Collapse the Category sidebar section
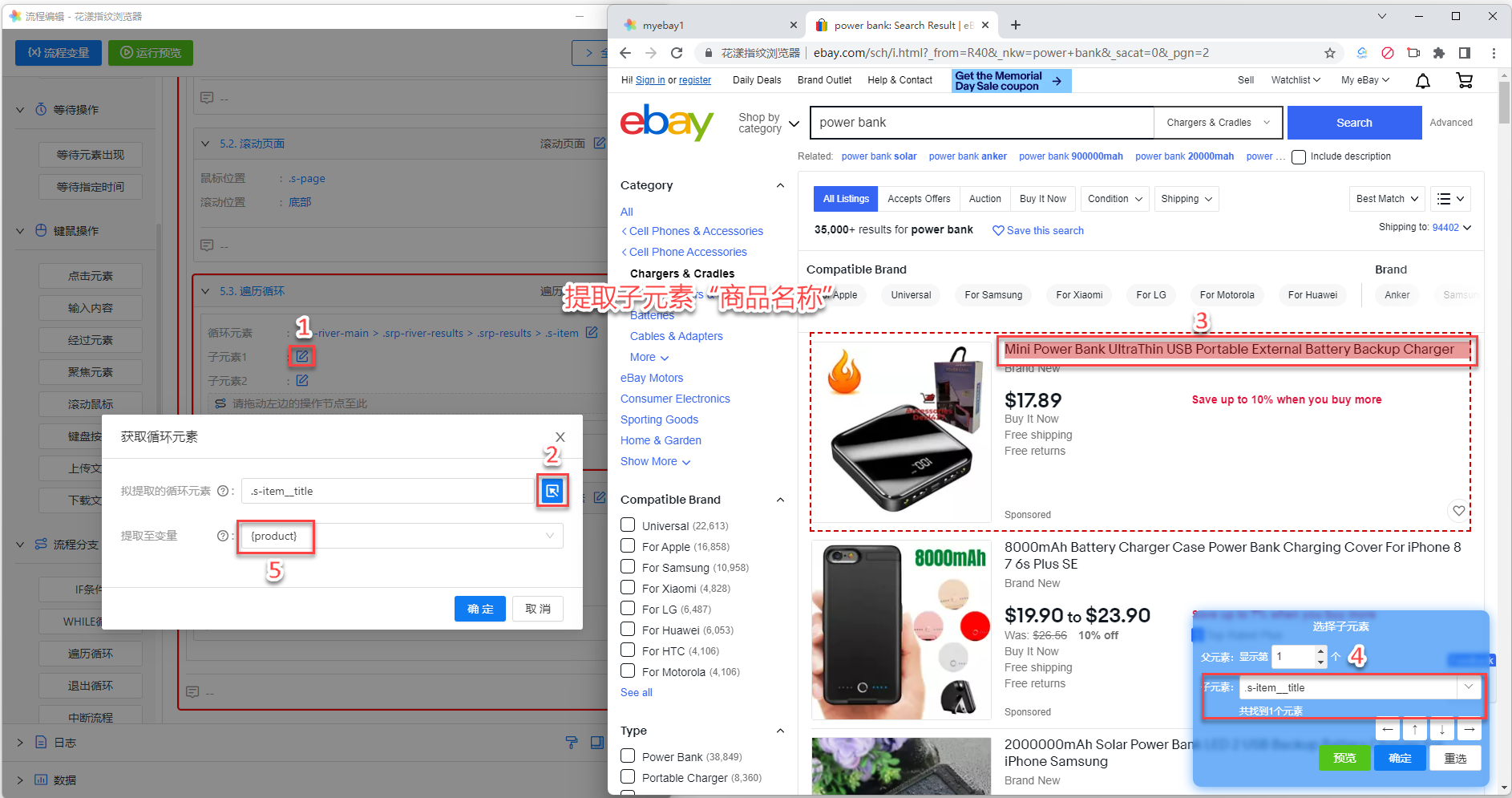This screenshot has width=1512, height=798. (780, 185)
